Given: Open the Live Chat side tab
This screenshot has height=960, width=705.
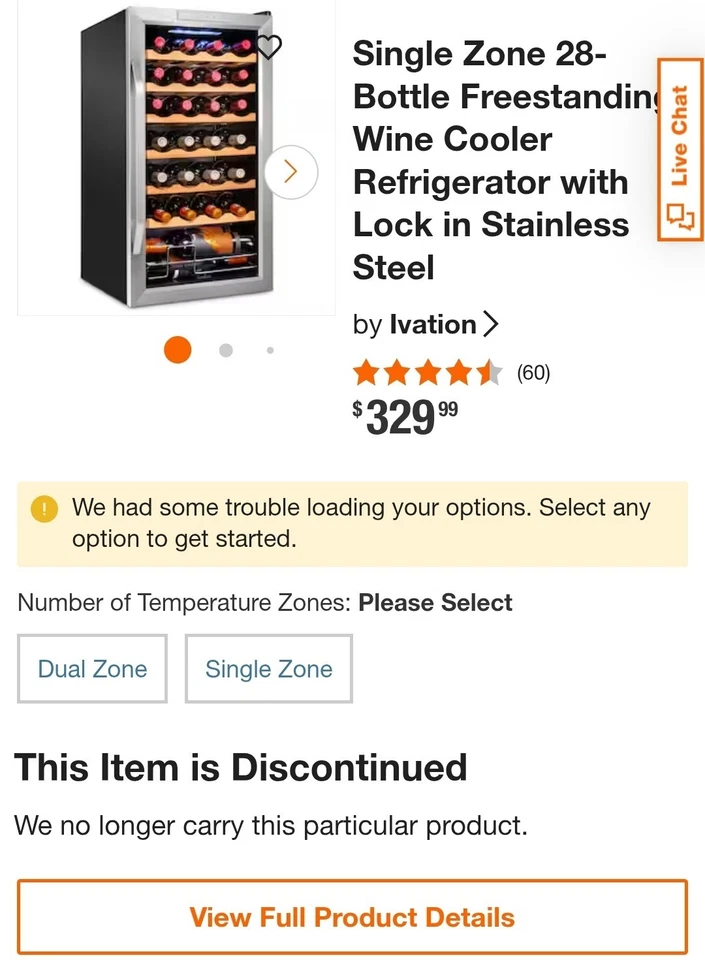Looking at the screenshot, I should coord(683,150).
